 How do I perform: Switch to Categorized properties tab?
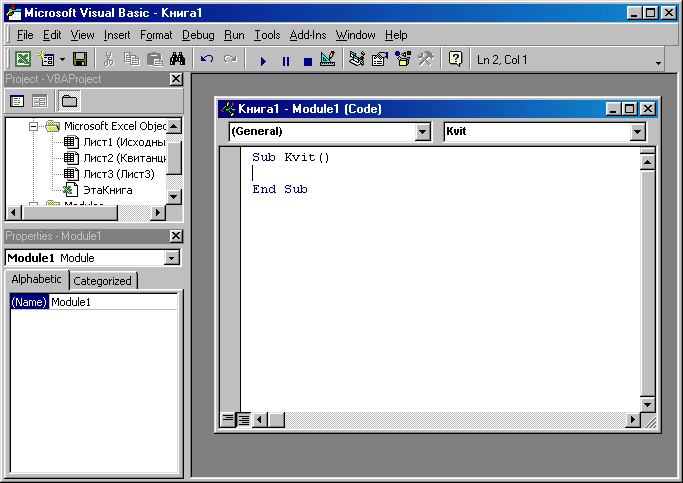click(102, 281)
